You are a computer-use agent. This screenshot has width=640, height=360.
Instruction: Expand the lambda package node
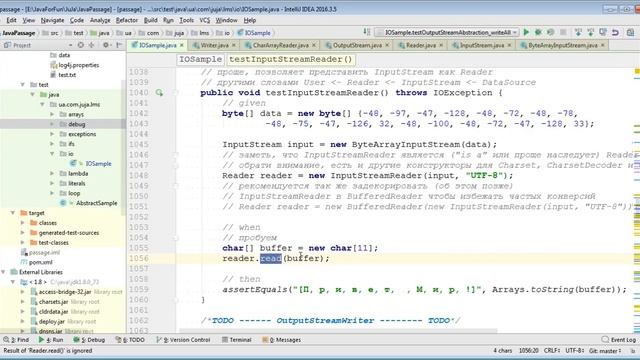tap(52, 173)
